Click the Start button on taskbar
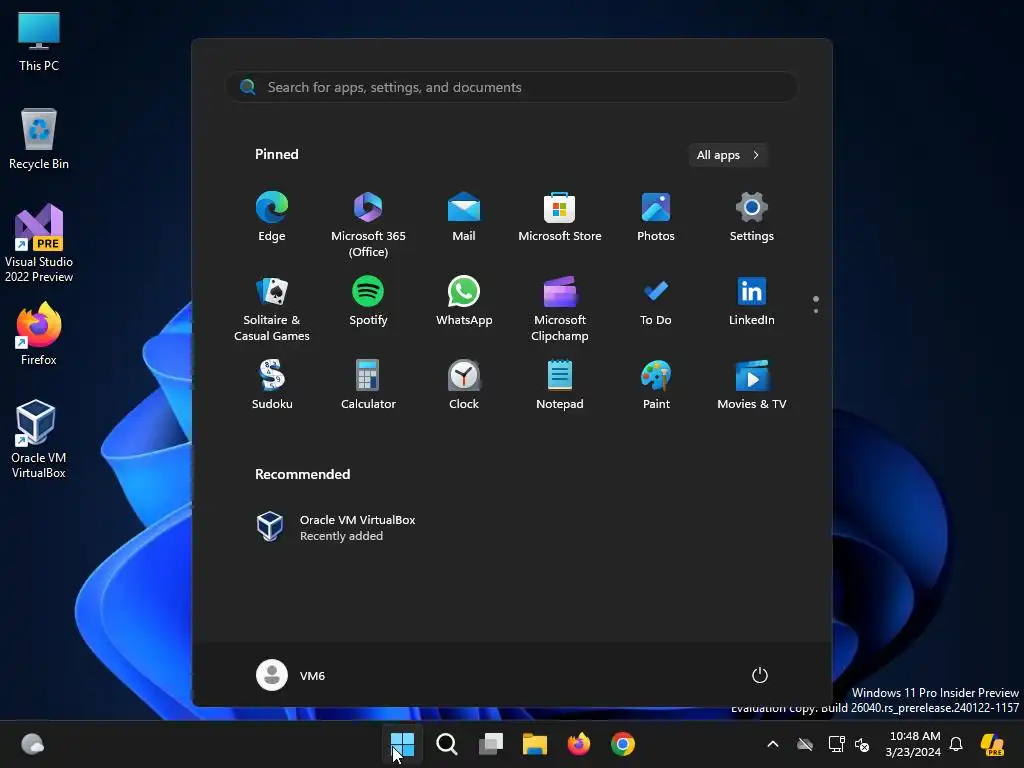The height and width of the screenshot is (768, 1024). click(x=402, y=744)
